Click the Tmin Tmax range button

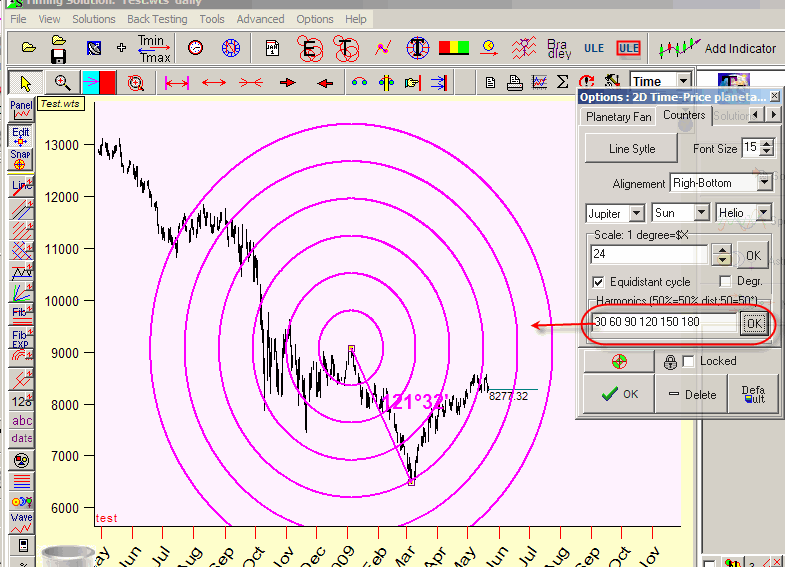coord(154,49)
